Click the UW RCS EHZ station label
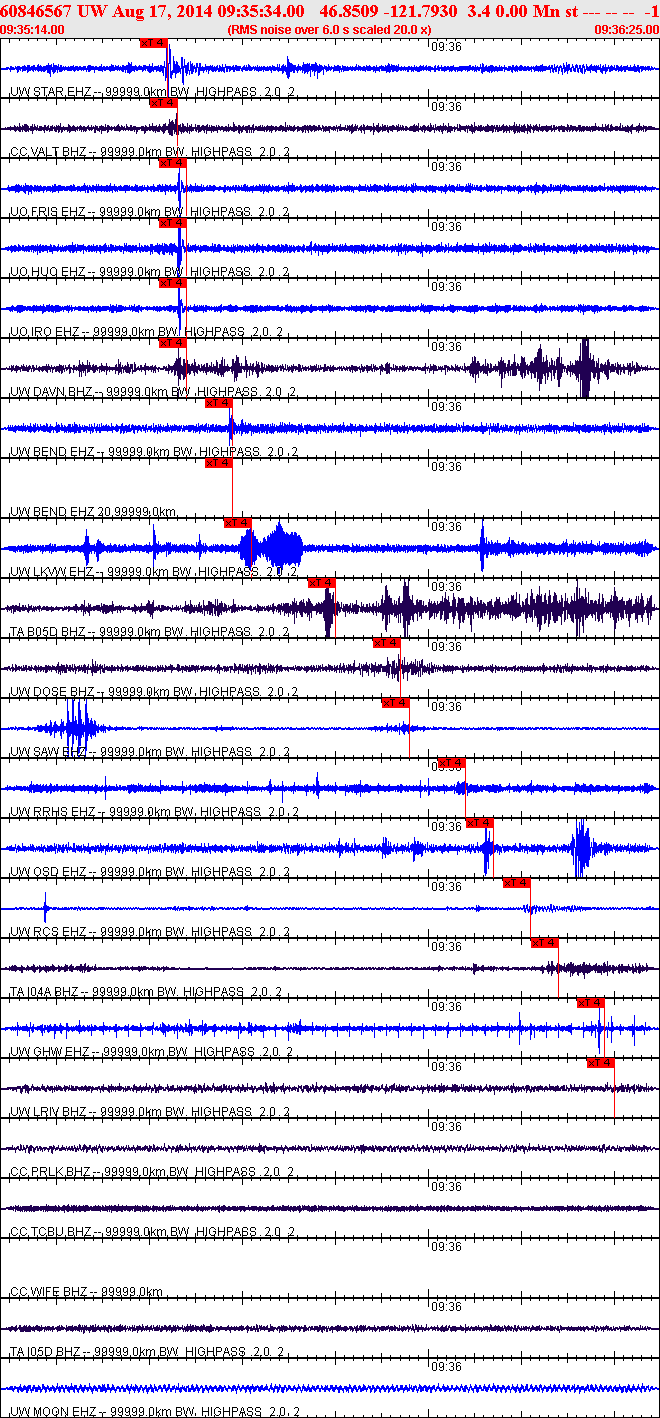660x1418 pixels. point(150,932)
